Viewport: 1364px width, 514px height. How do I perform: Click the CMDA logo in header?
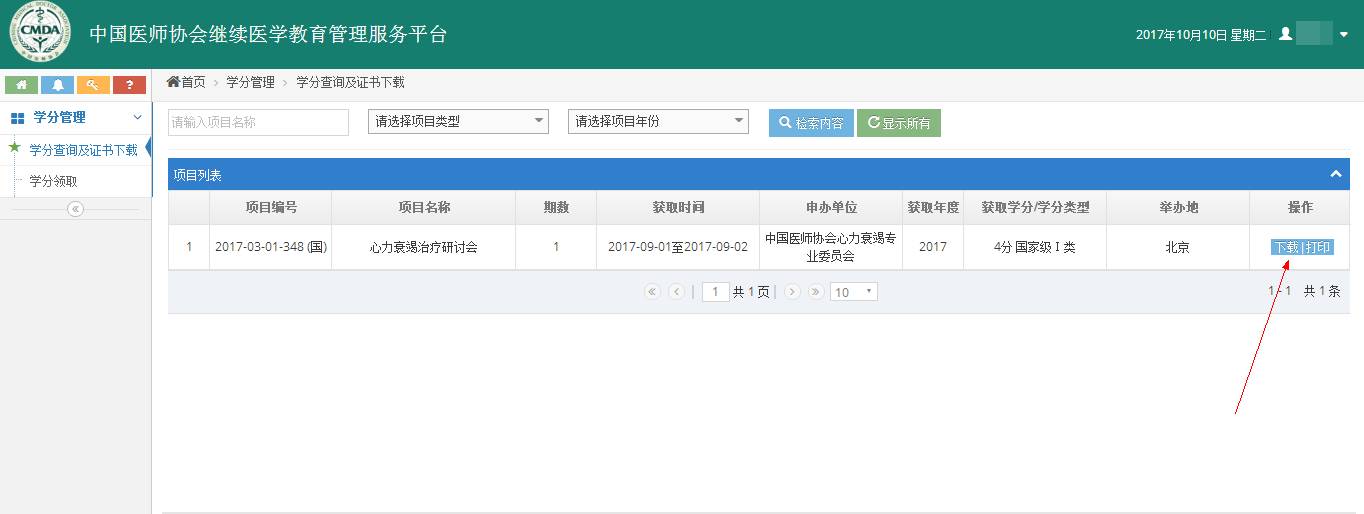(x=40, y=34)
